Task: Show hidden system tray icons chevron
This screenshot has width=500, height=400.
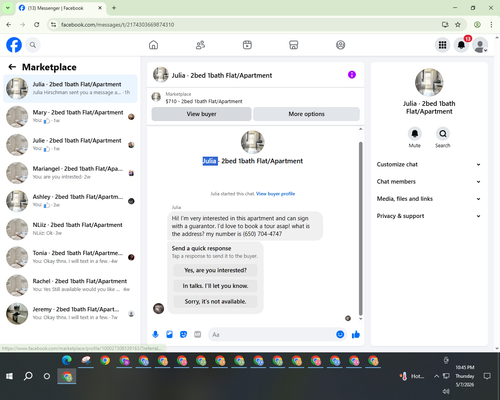Action: point(436,376)
